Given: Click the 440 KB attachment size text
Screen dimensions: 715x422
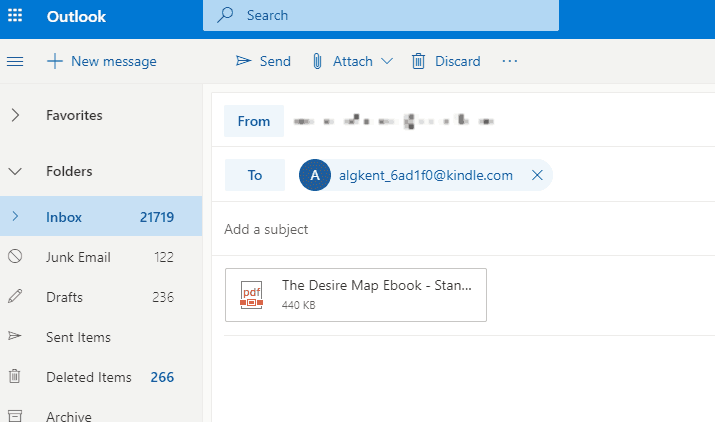Looking at the screenshot, I should point(299,305).
